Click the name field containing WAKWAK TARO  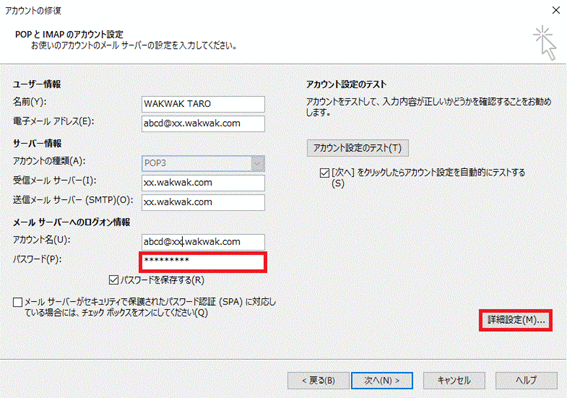(203, 104)
